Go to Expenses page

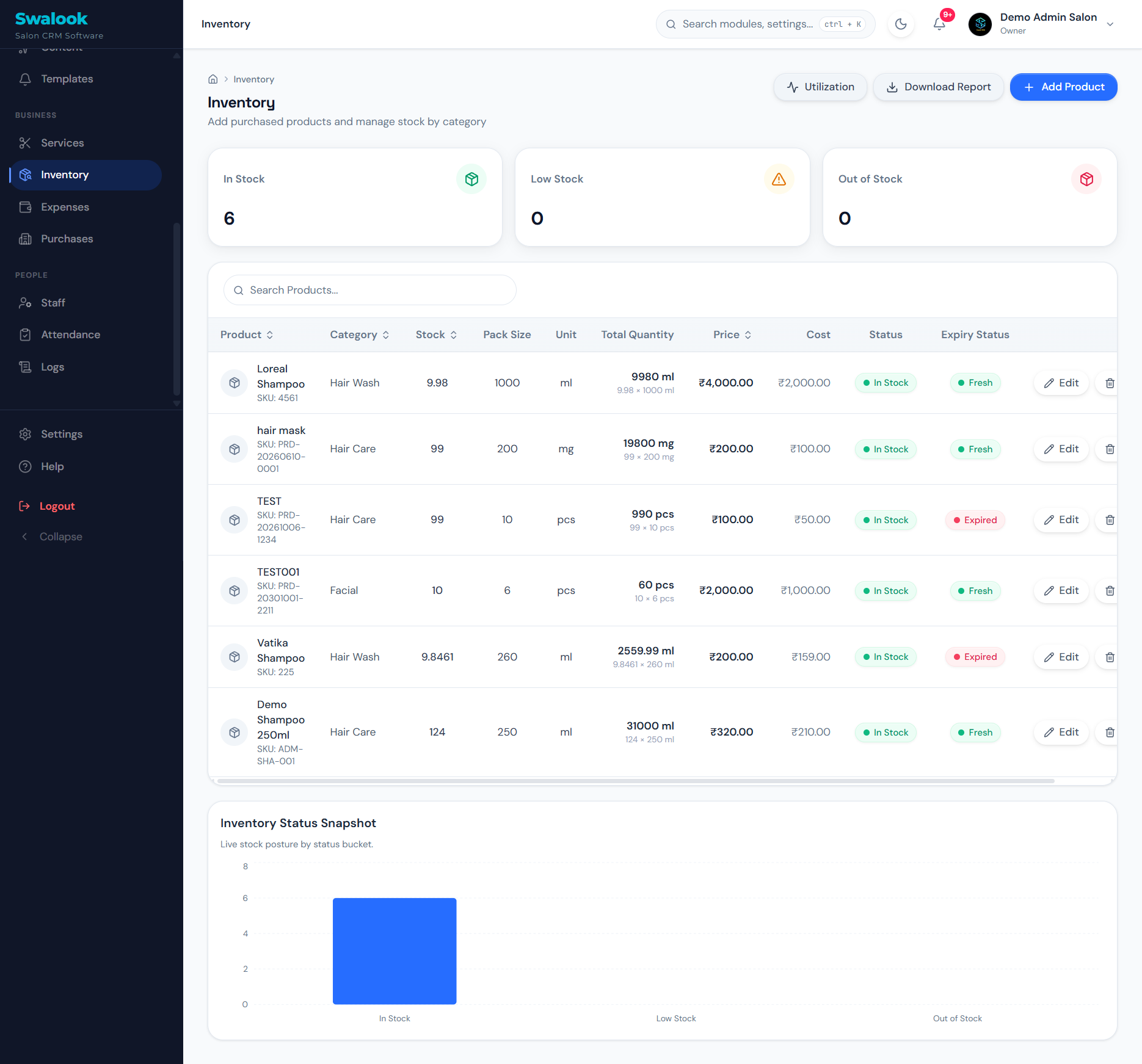click(85, 207)
